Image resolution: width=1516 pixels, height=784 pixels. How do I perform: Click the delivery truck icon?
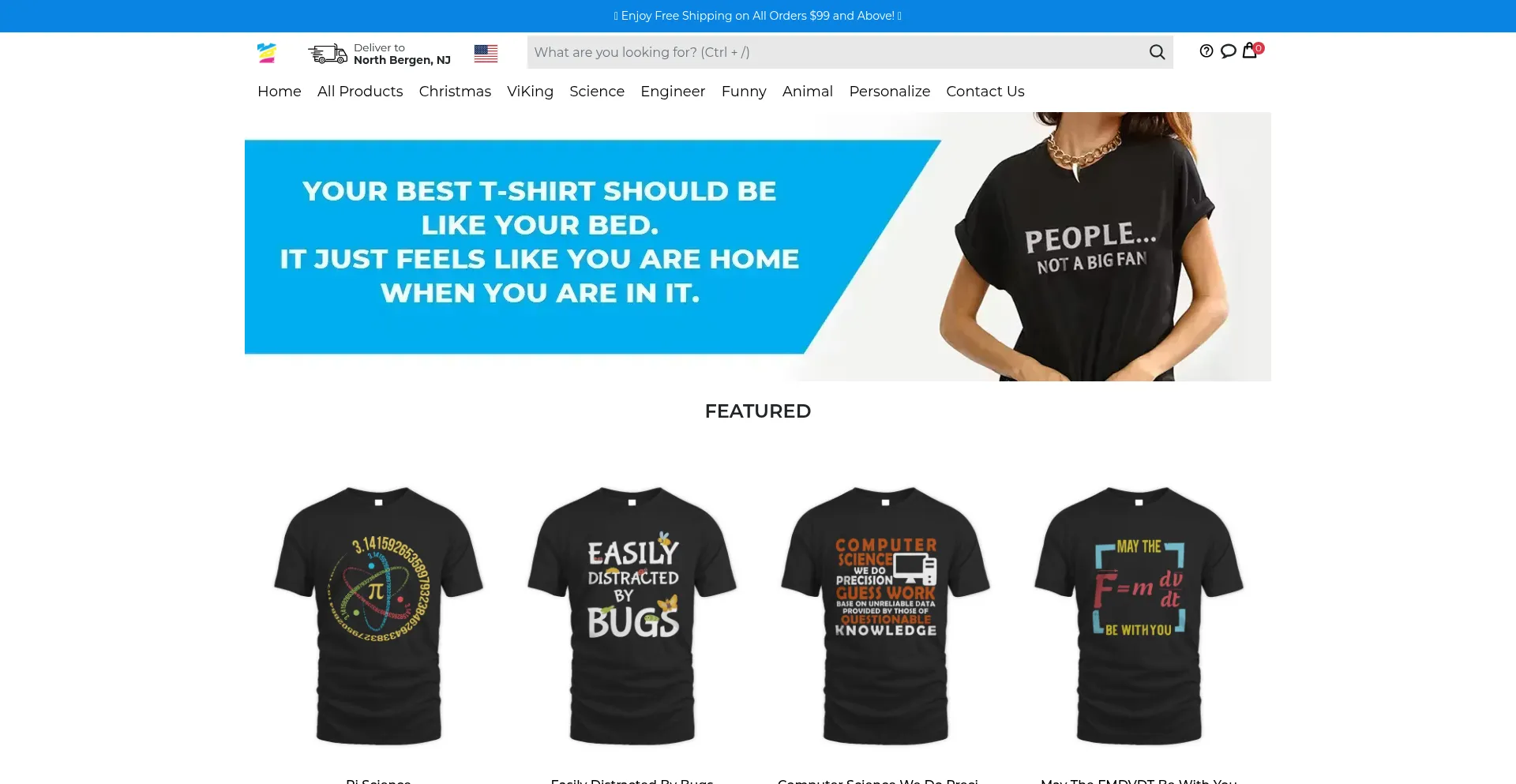pos(328,54)
